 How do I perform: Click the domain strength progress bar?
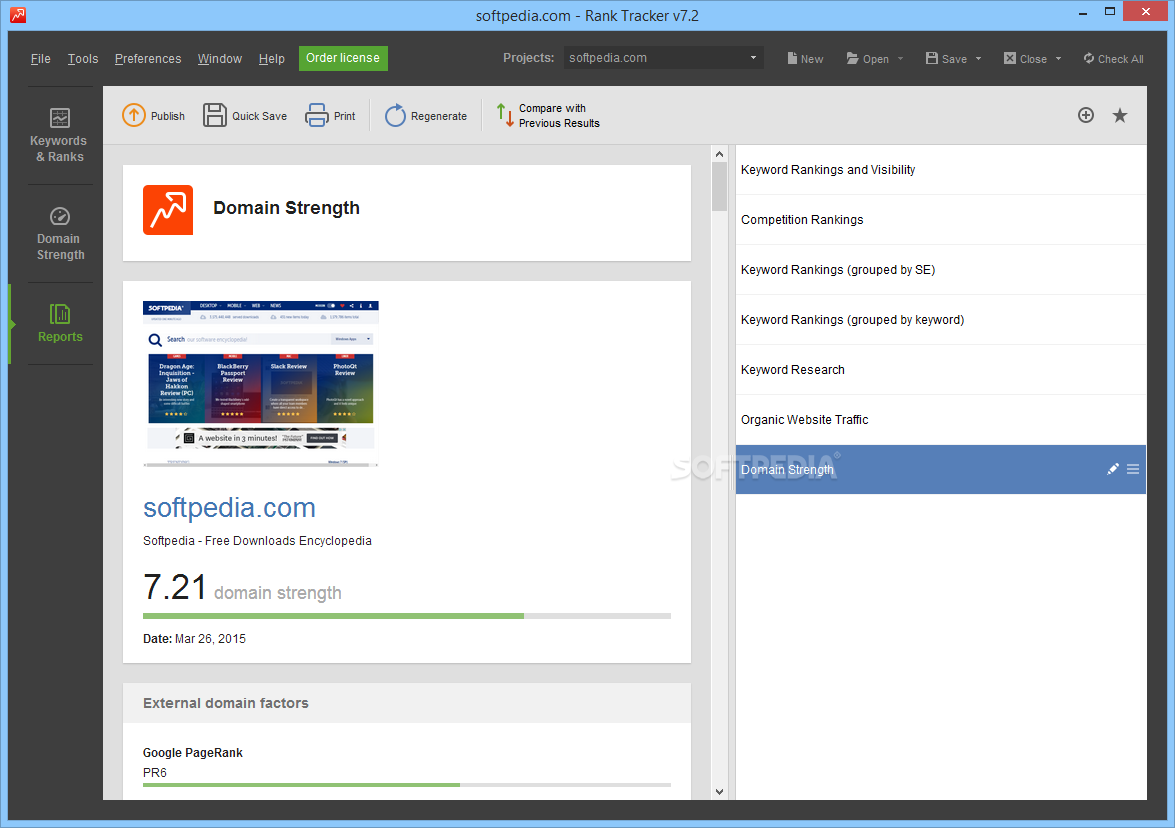(x=407, y=616)
